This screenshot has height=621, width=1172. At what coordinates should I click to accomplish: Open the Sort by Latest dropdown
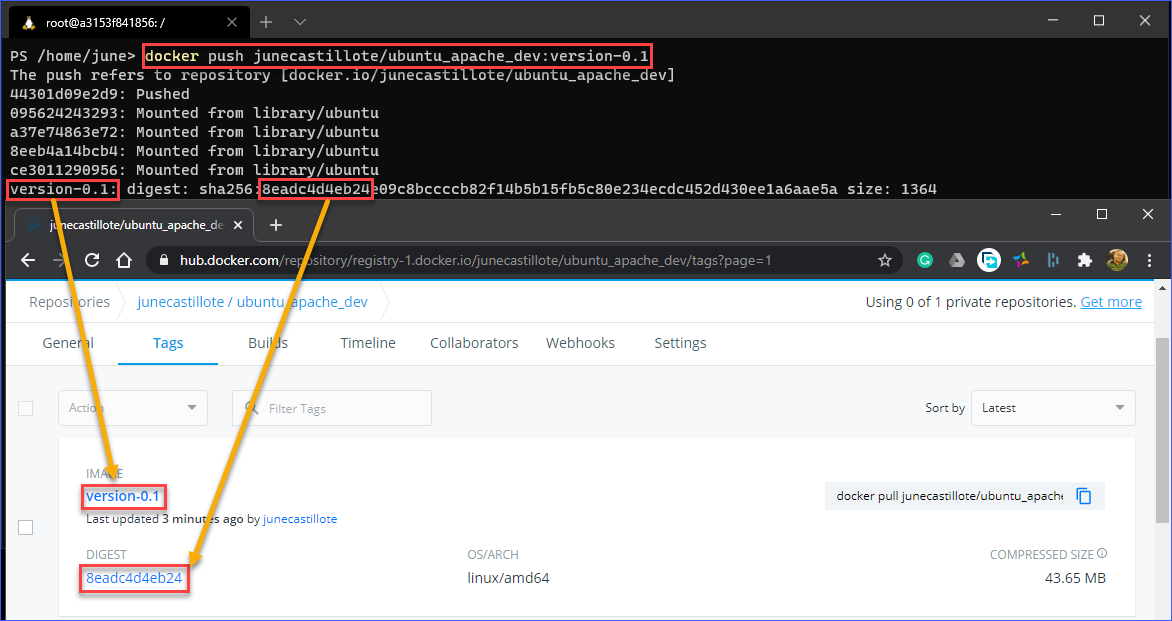[x=1053, y=408]
